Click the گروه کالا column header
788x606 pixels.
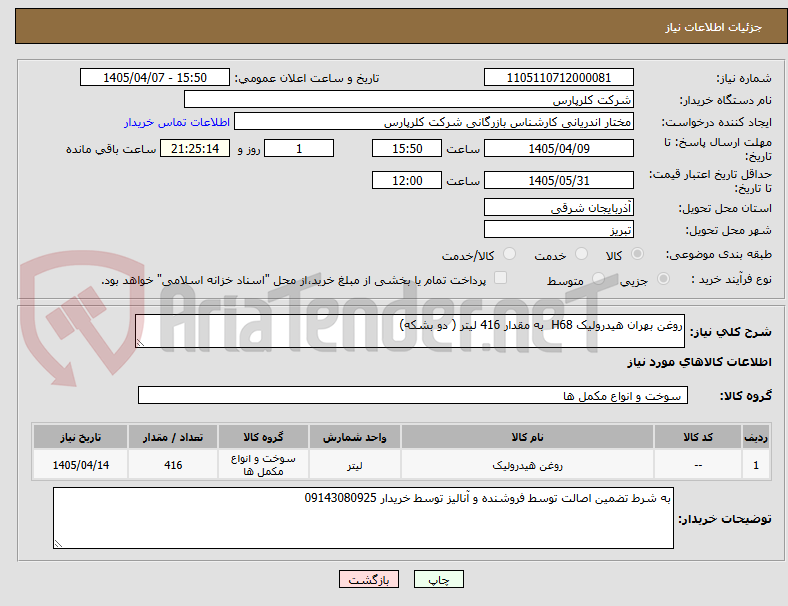pos(263,437)
